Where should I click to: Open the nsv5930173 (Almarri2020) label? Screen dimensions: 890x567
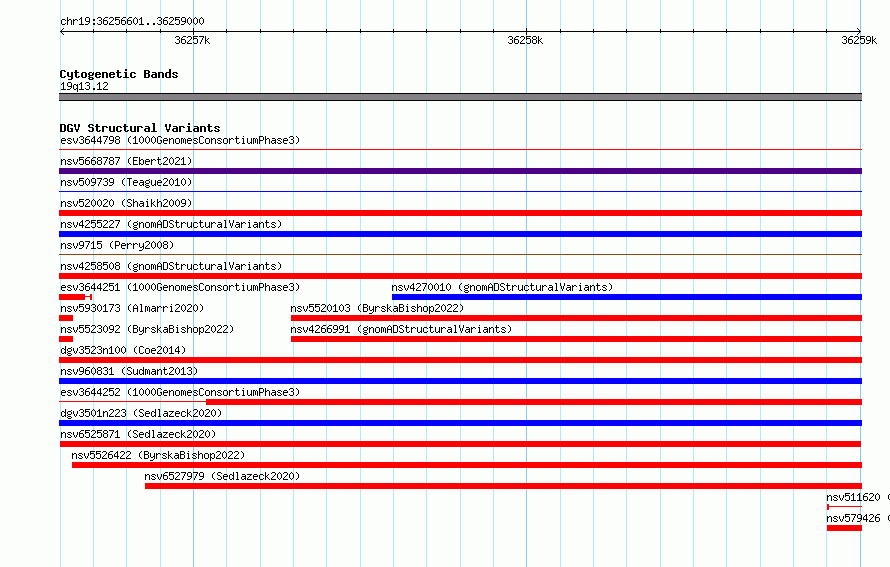[x=132, y=308]
